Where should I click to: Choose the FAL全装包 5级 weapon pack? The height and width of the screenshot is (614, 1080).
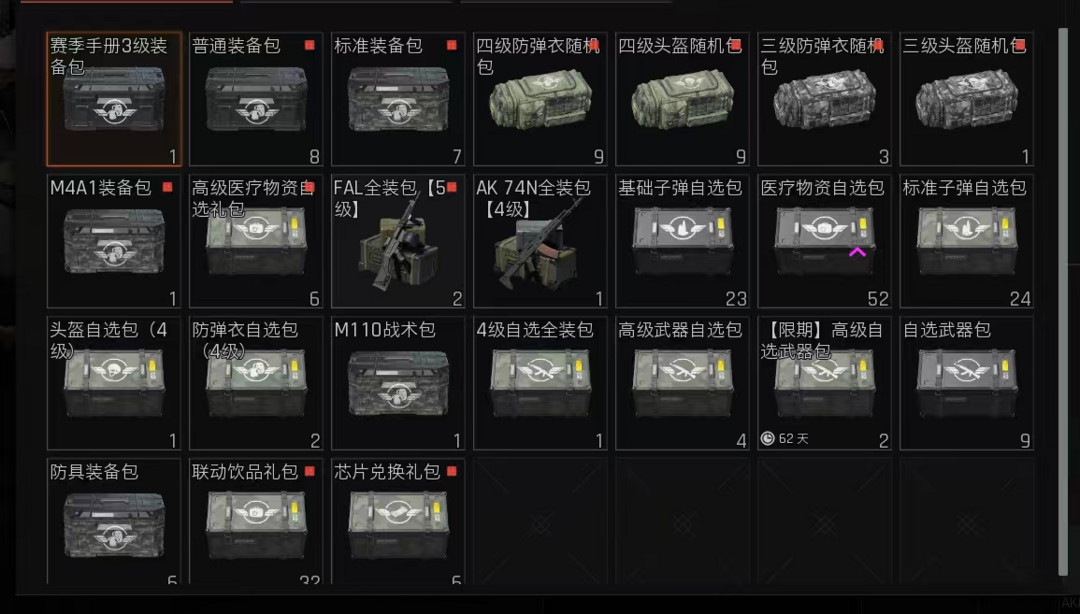(398, 241)
